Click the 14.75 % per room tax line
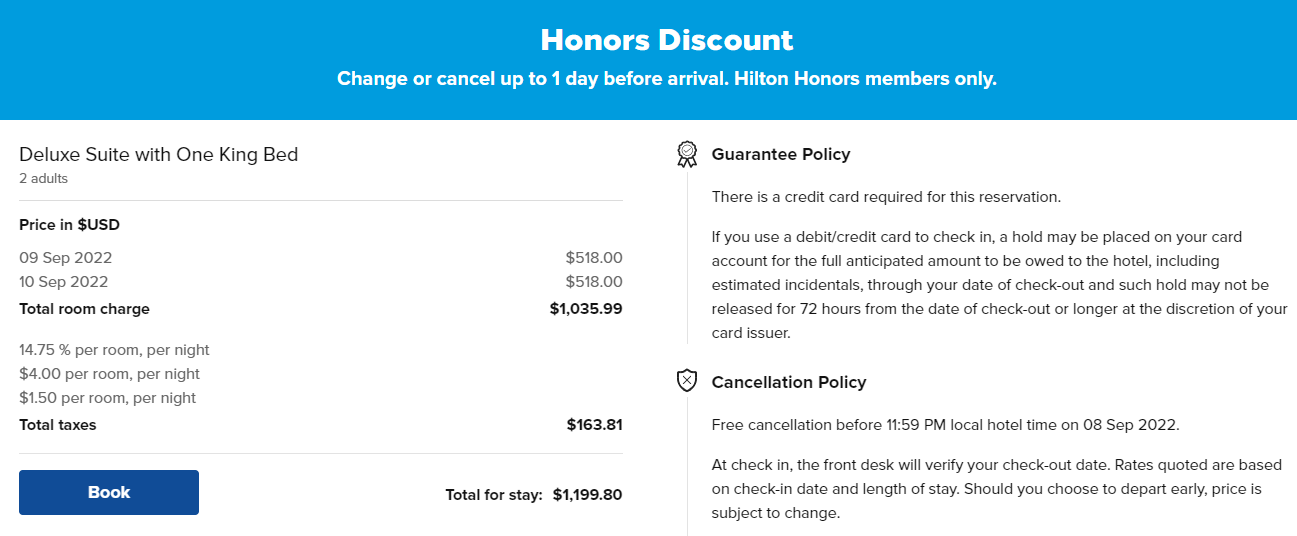Image resolution: width=1297 pixels, height=536 pixels. pyautogui.click(x=114, y=350)
